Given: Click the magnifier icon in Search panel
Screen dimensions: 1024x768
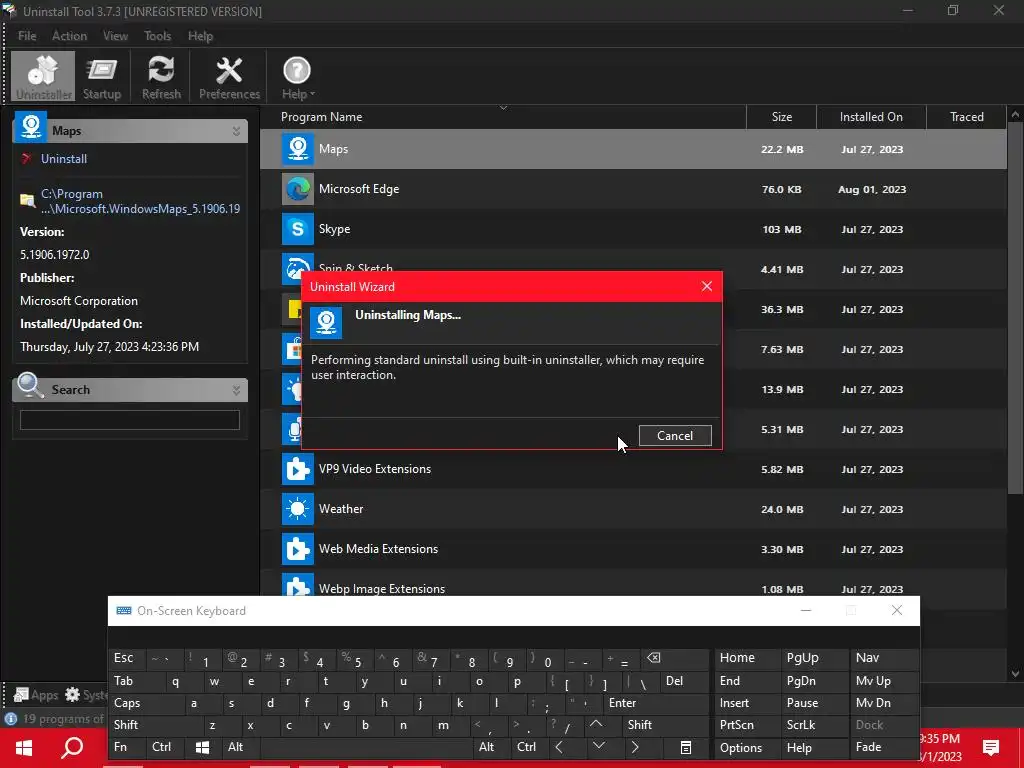Looking at the screenshot, I should pyautogui.click(x=30, y=385).
